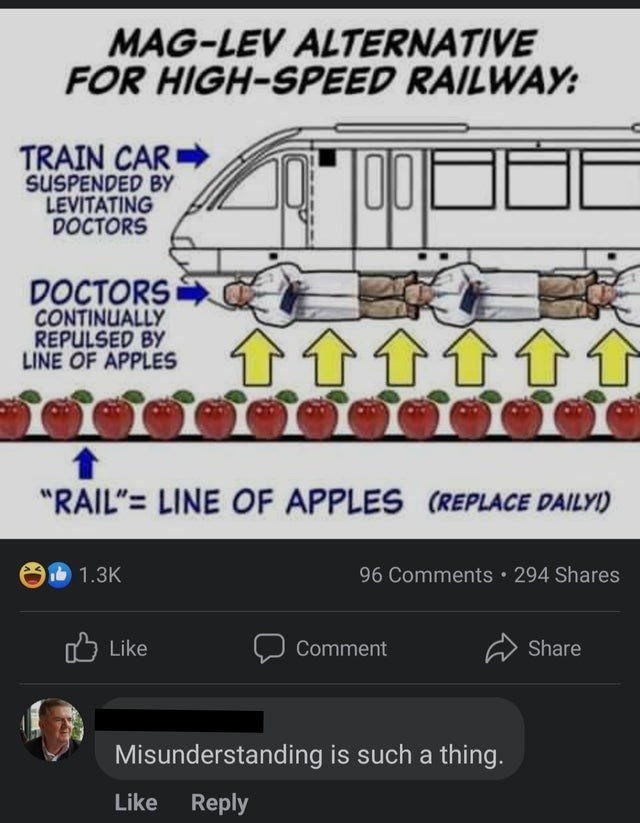Open the mag-lev meme image

[x=320, y=273]
